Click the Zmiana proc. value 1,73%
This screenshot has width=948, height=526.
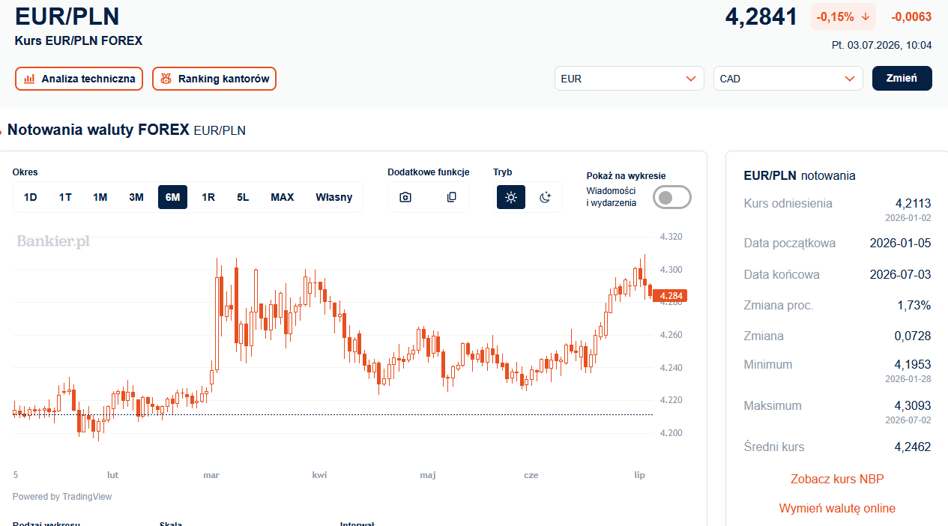pyautogui.click(x=914, y=305)
